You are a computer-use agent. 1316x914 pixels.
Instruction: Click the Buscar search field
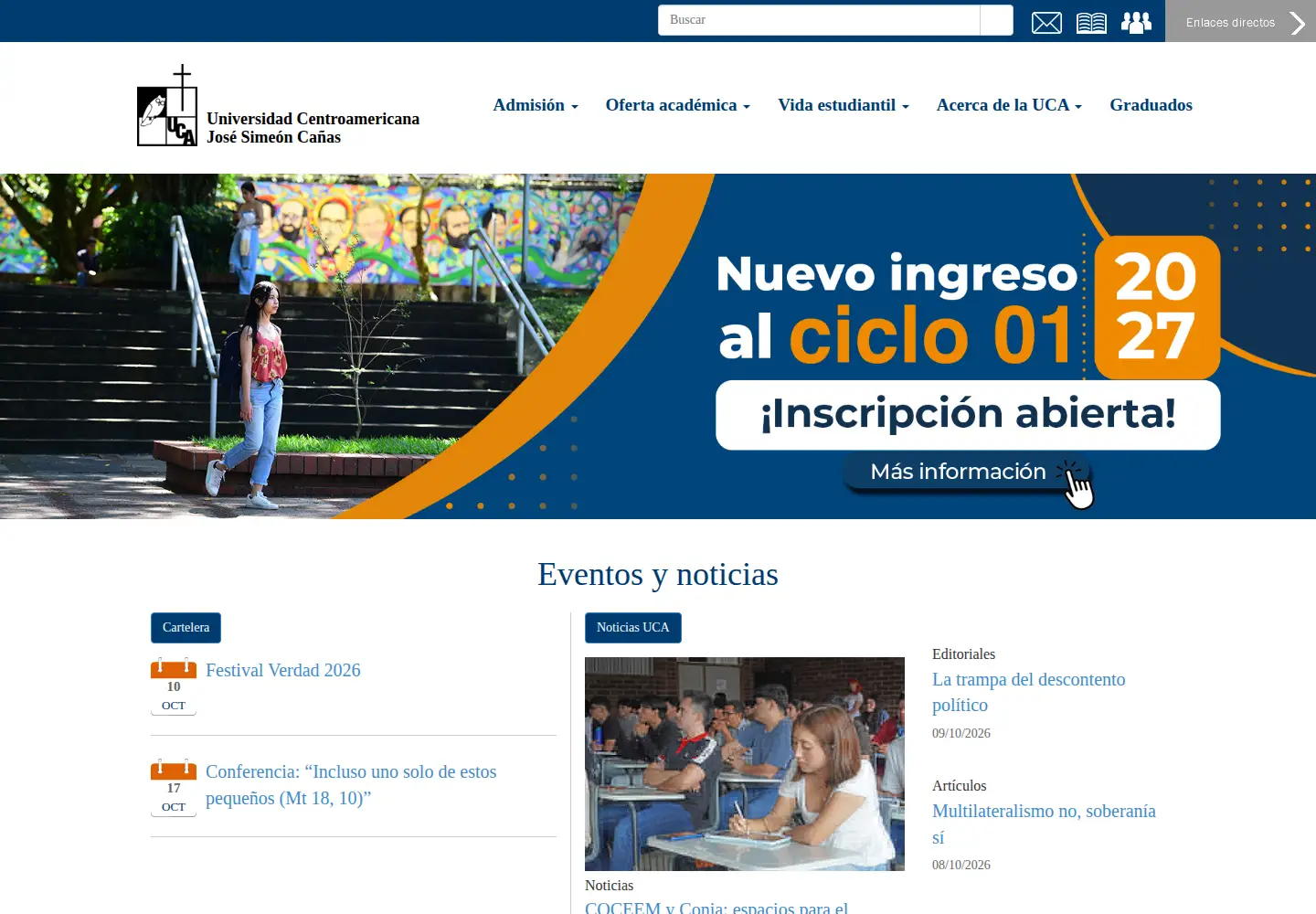819,20
